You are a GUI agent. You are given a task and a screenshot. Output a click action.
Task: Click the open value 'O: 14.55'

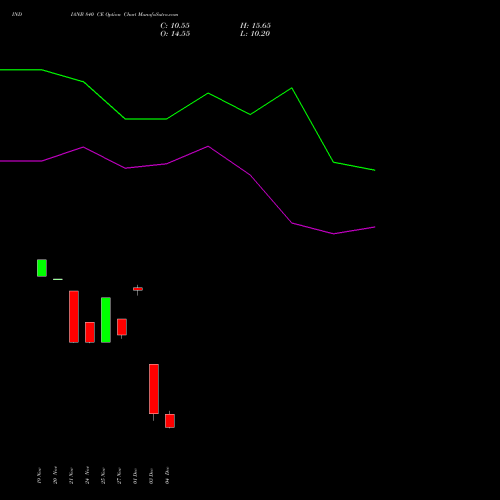click(x=175, y=34)
